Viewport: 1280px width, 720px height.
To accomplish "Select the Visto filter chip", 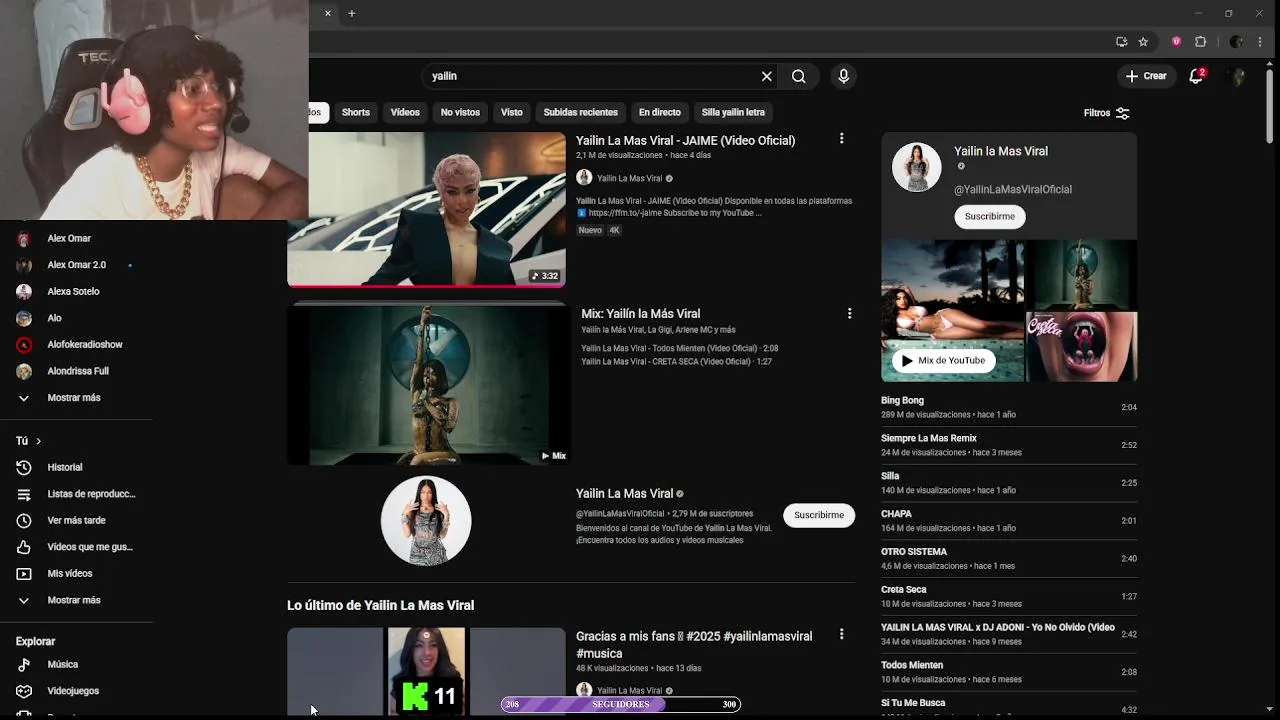I will click(x=512, y=112).
